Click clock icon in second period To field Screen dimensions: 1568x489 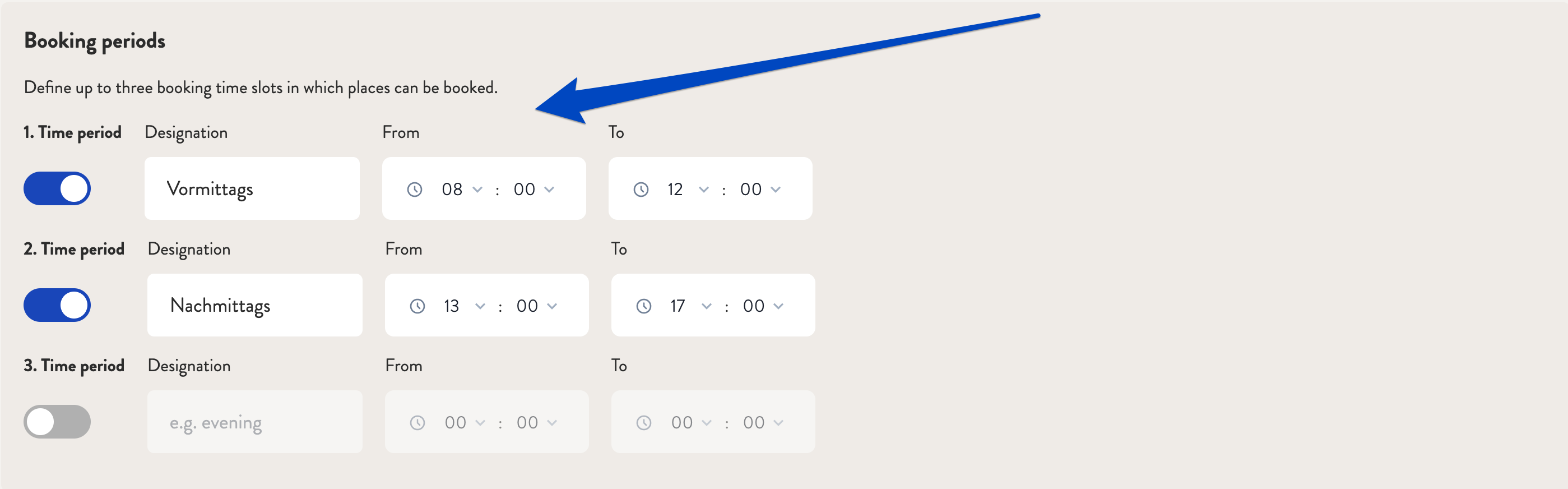(644, 306)
